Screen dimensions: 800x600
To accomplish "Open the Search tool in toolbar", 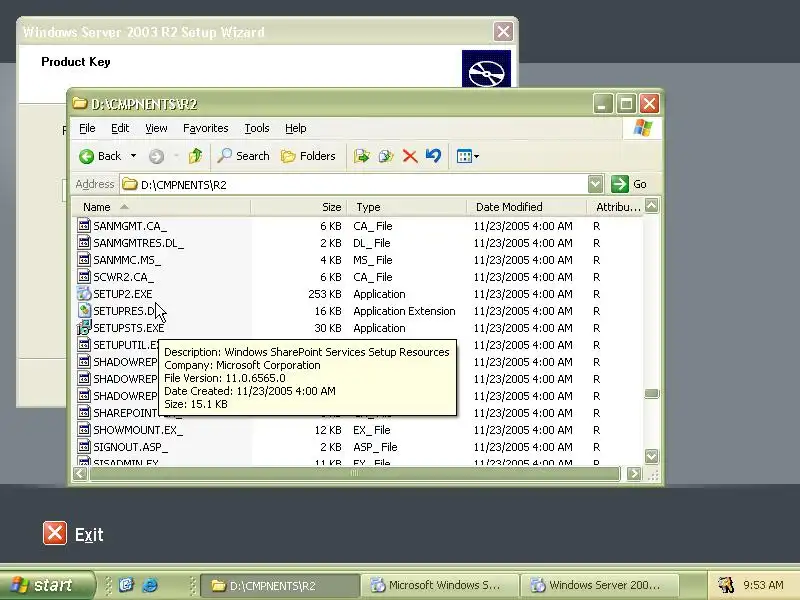I will pos(243,156).
